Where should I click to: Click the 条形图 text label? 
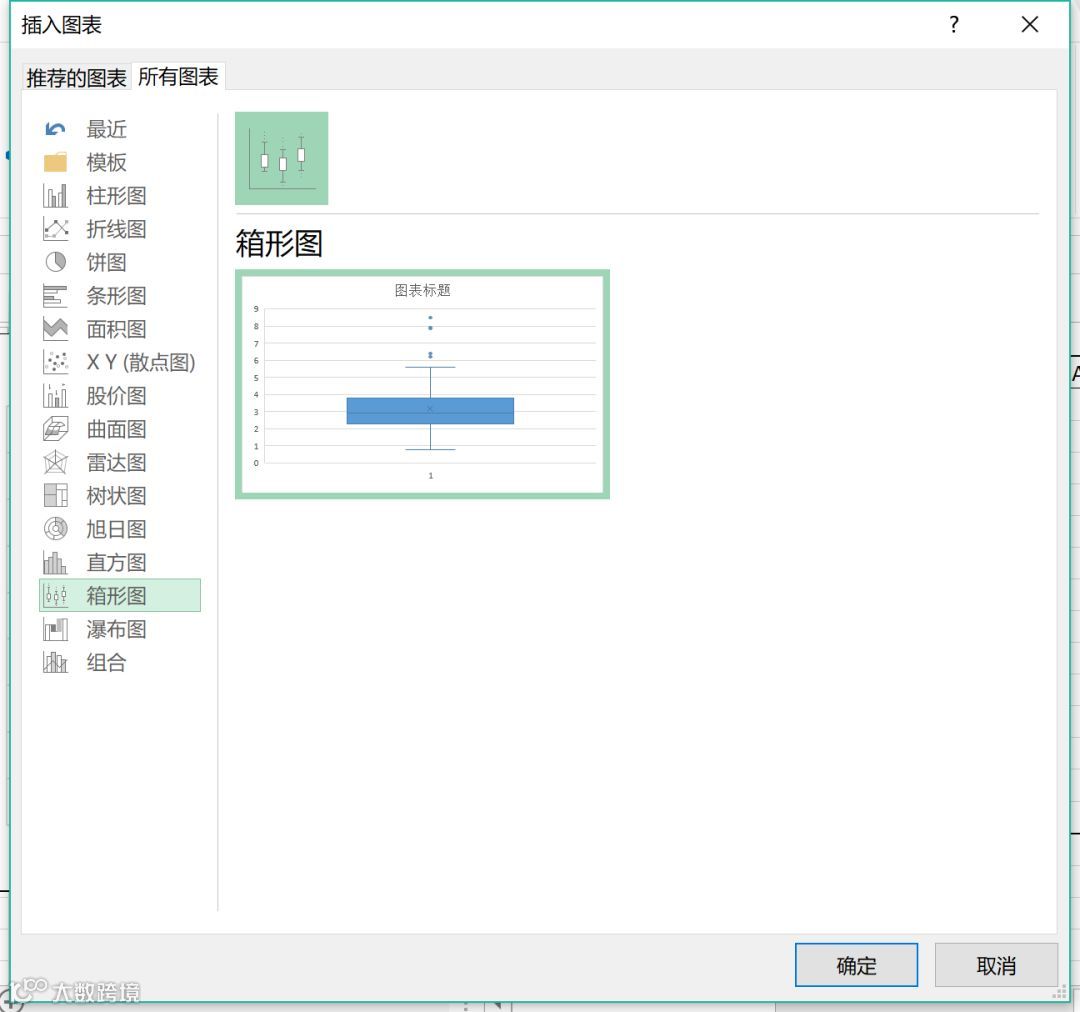pos(116,296)
